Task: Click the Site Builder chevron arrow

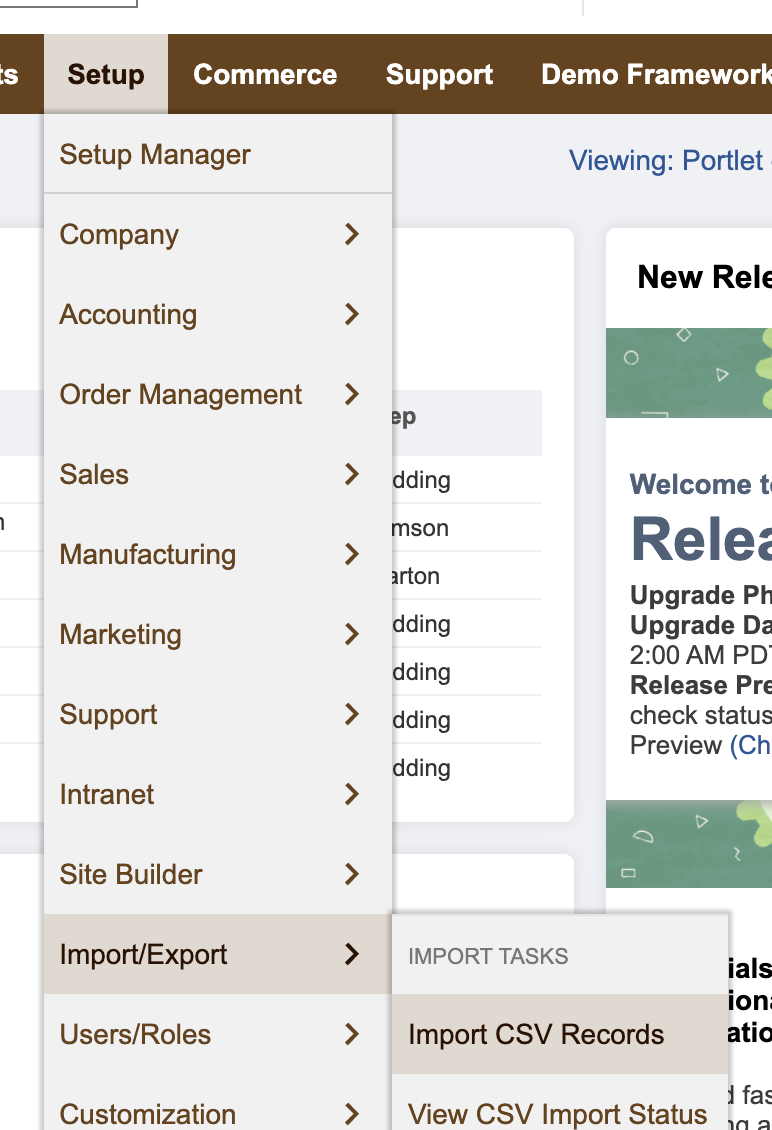Action: [x=351, y=874]
